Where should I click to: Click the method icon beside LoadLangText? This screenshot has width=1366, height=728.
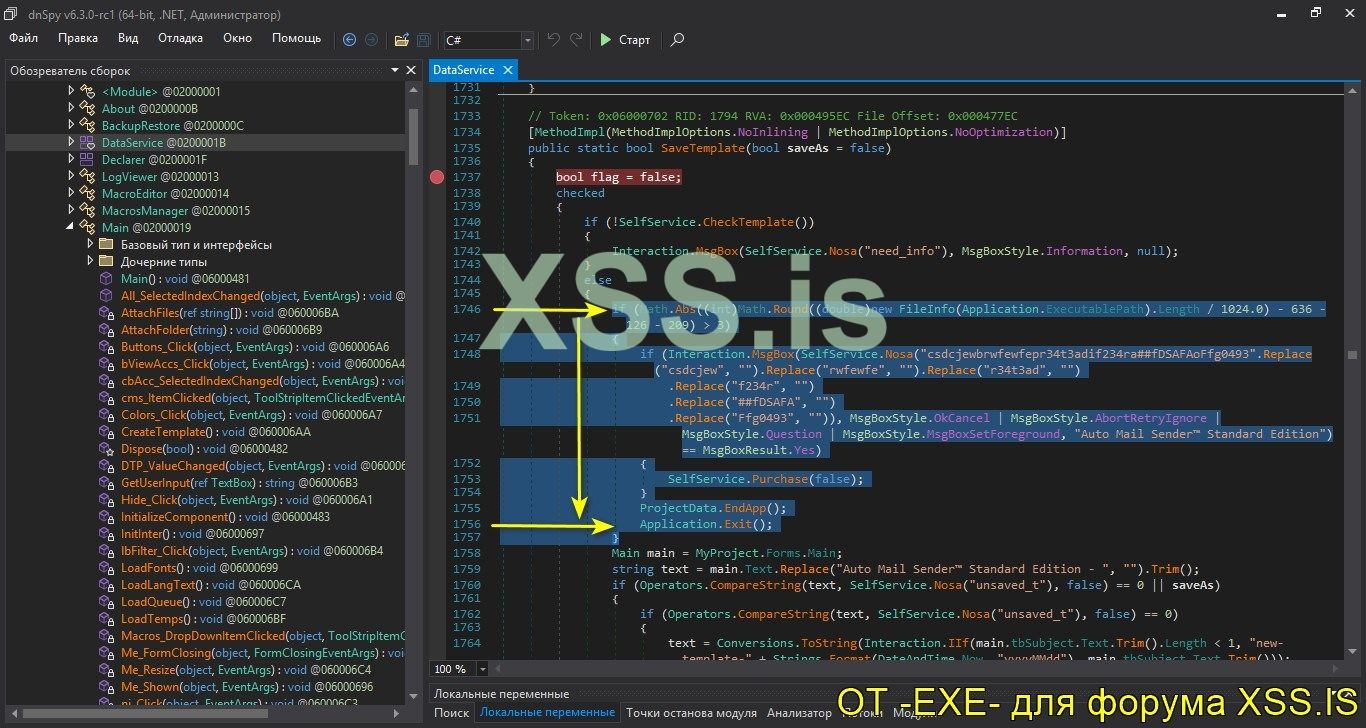[x=106, y=584]
